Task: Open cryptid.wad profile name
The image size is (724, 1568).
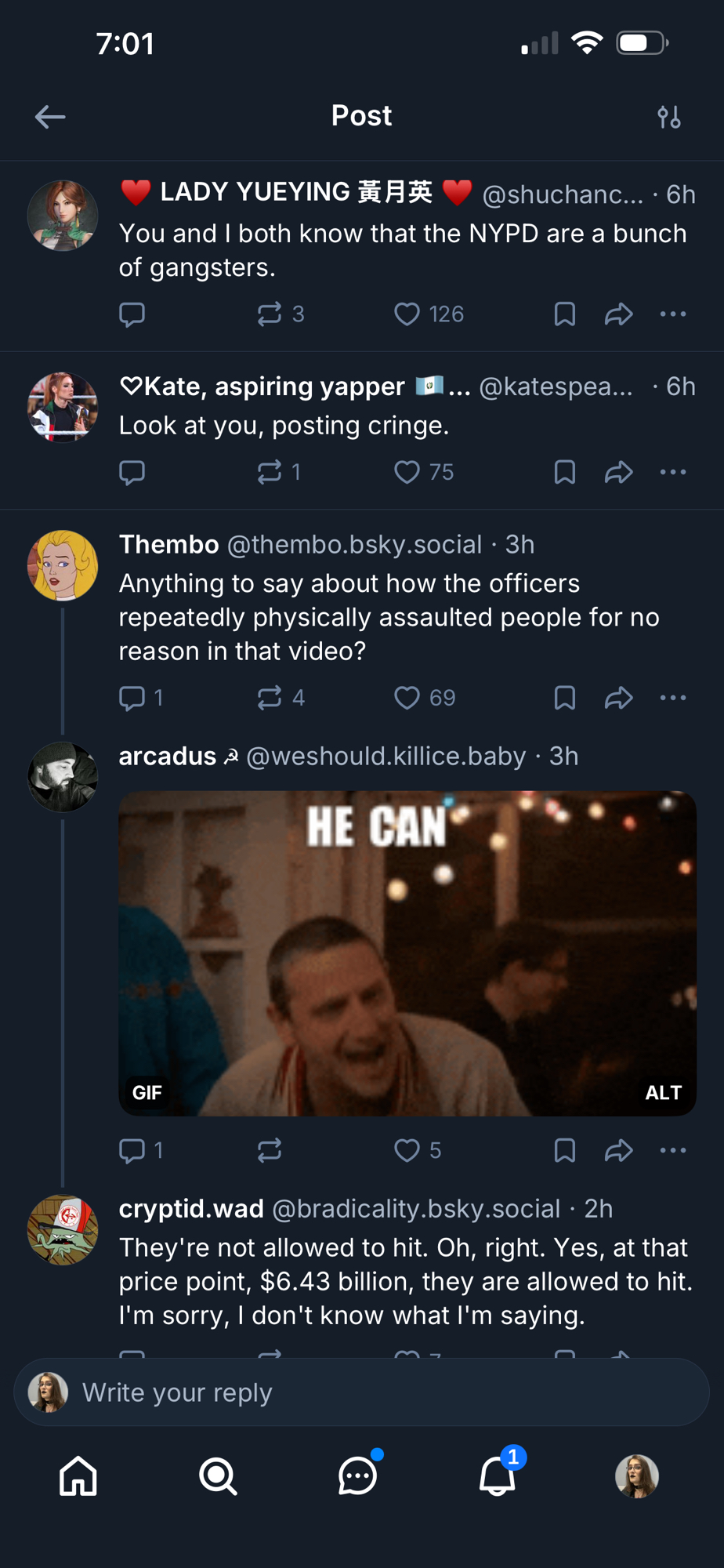Action: 191,1209
